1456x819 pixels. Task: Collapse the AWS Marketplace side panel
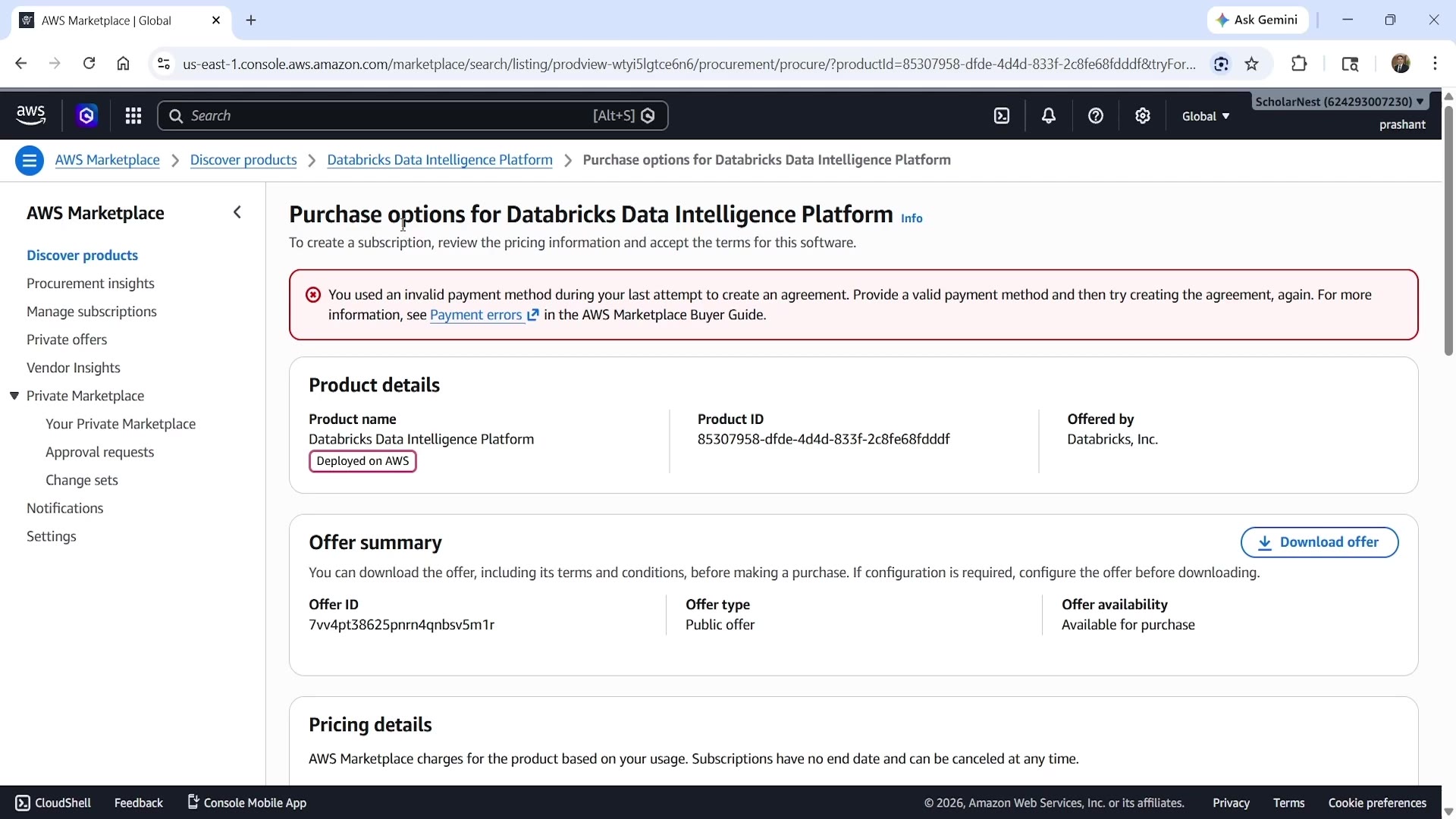click(237, 212)
